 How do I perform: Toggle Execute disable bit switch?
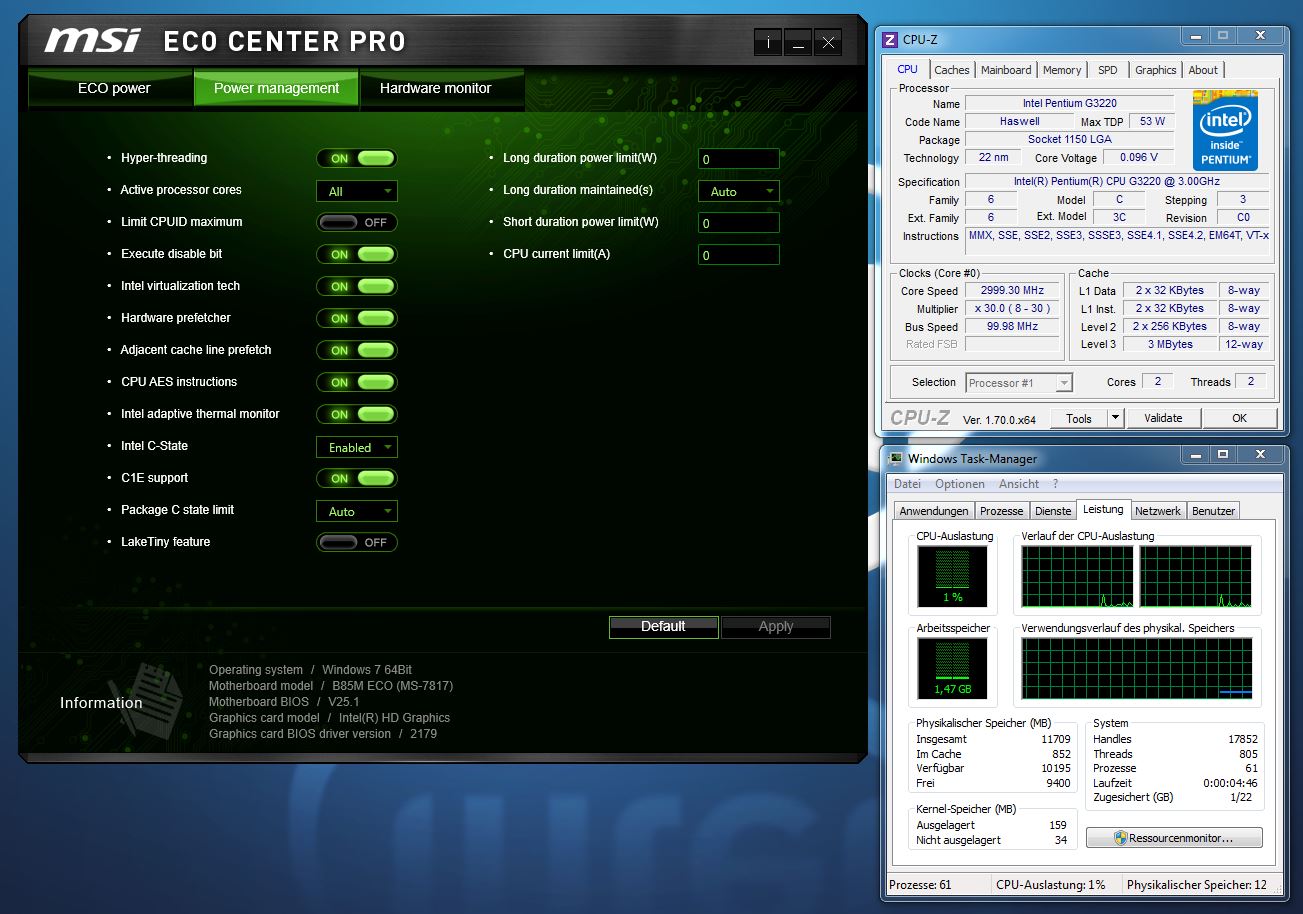(357, 254)
